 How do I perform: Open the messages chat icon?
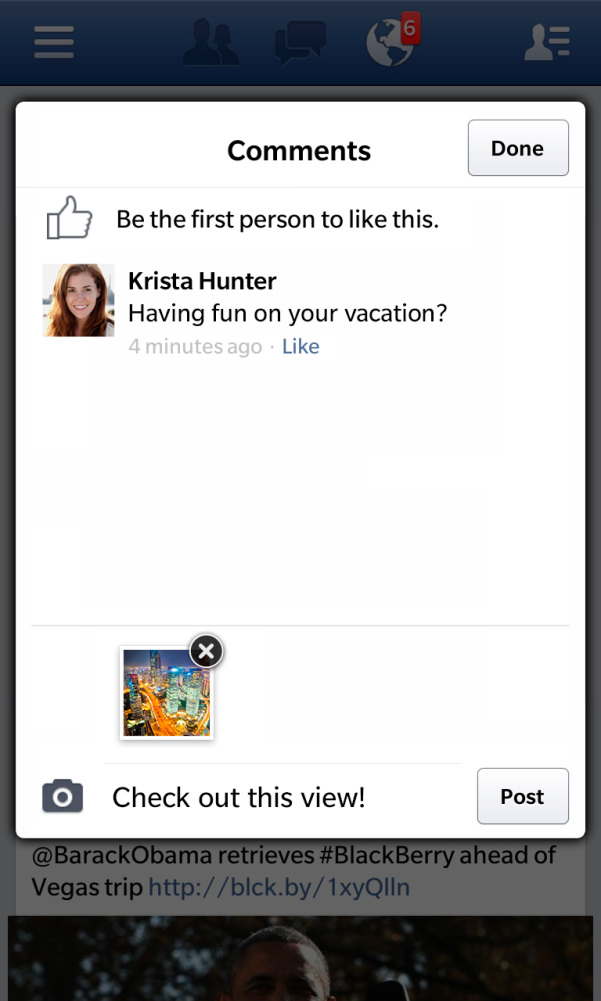(300, 43)
